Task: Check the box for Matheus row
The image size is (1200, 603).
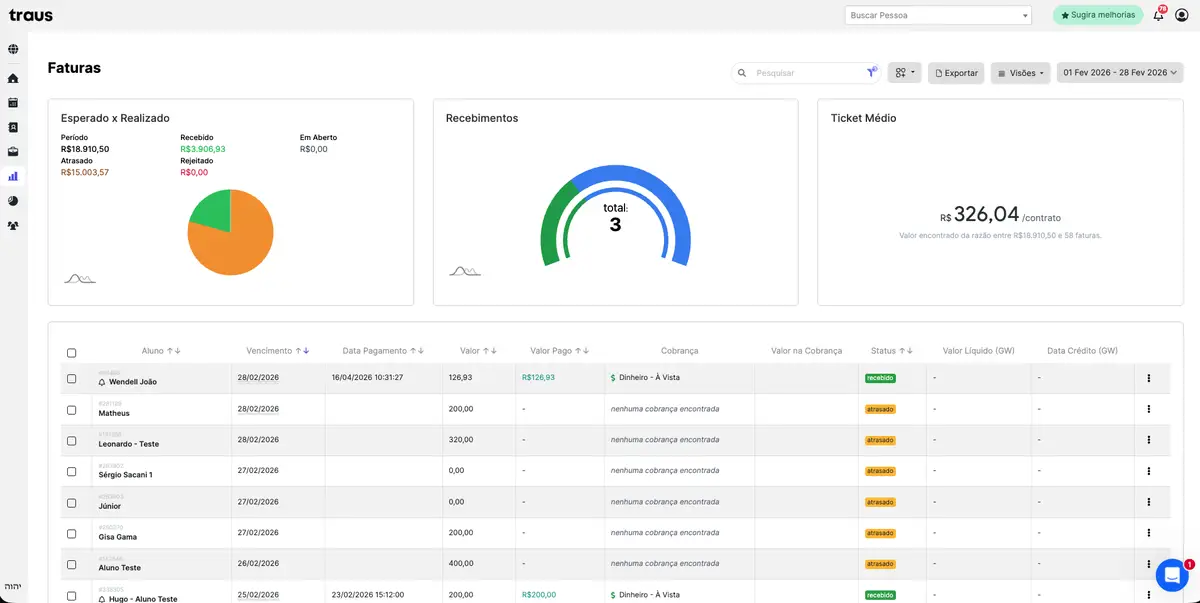Action: 71,410
